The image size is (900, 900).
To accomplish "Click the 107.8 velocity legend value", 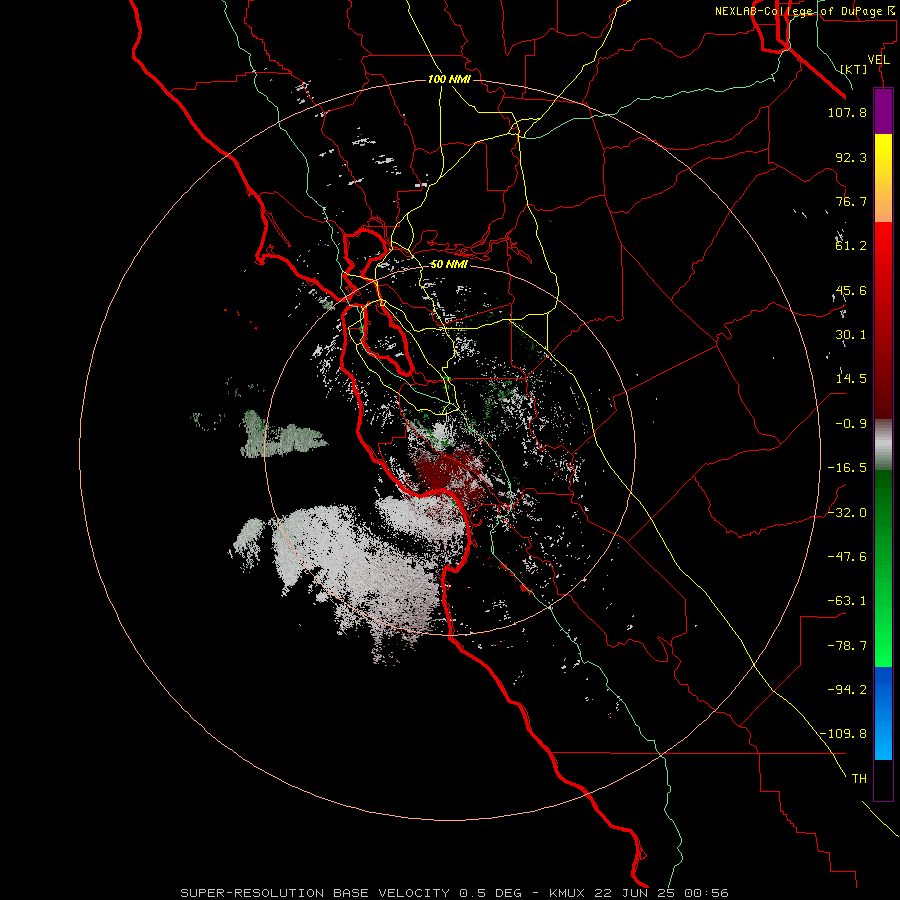I will coord(847,112).
